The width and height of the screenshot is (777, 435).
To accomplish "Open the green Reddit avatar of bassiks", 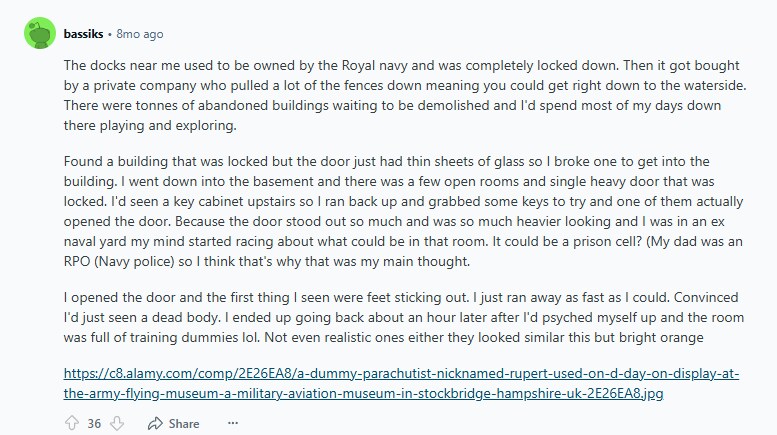I will click(x=40, y=33).
